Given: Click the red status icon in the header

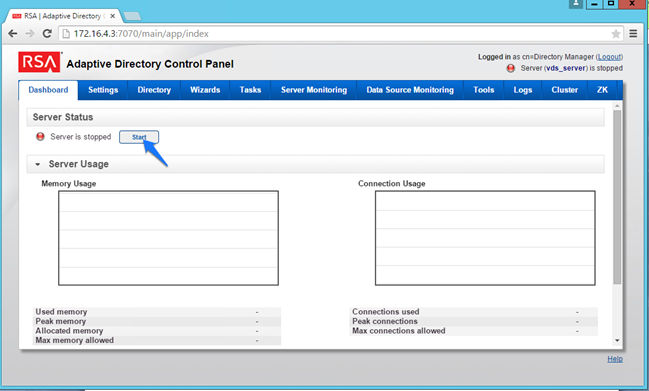Looking at the screenshot, I should tap(511, 68).
